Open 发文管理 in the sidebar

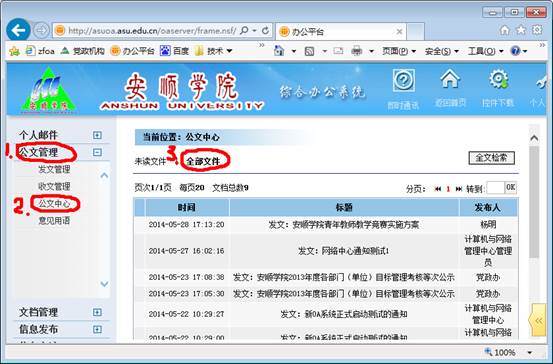click(54, 169)
